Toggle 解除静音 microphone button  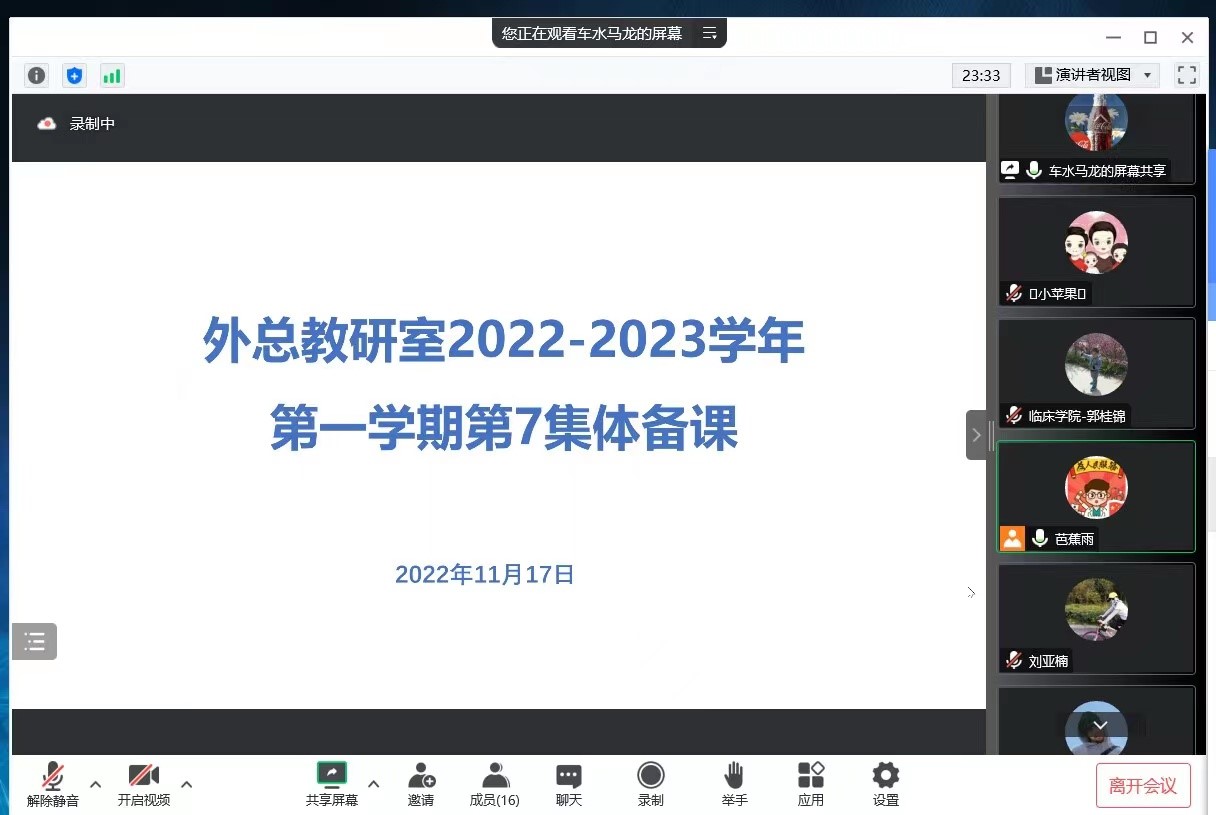coord(53,783)
